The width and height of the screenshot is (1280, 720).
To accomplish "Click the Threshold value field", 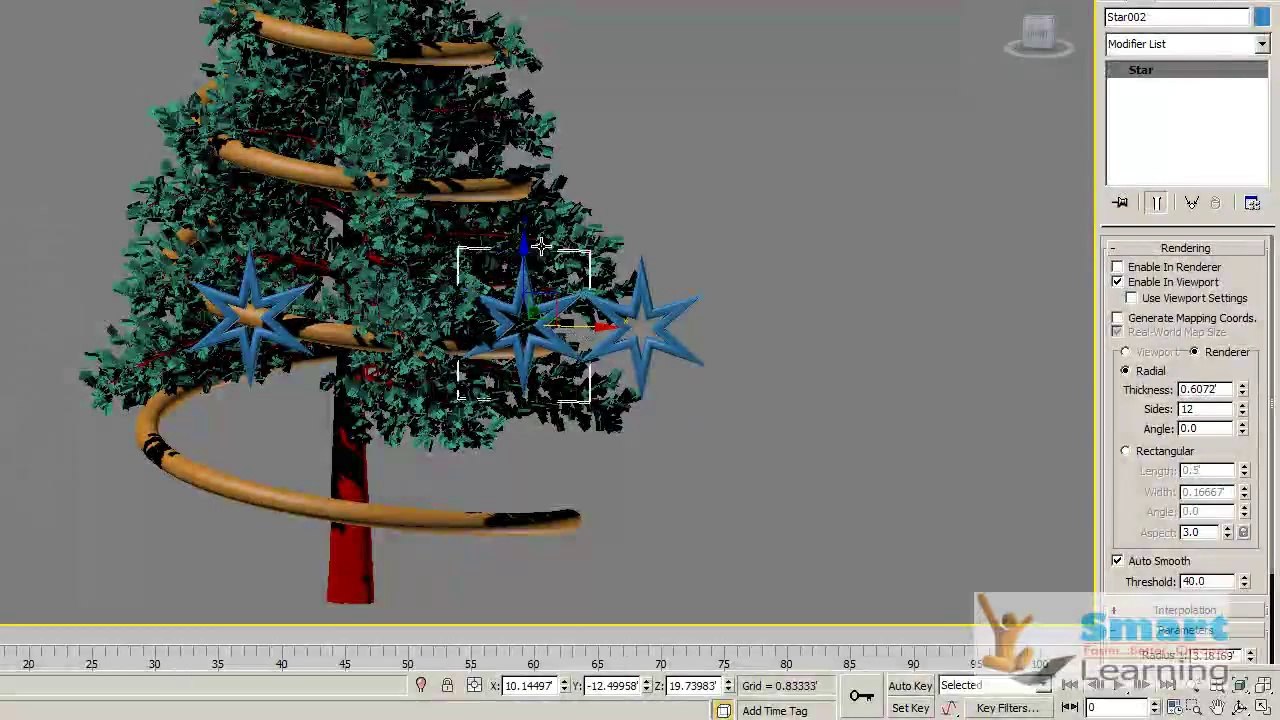I will click(x=1208, y=582).
